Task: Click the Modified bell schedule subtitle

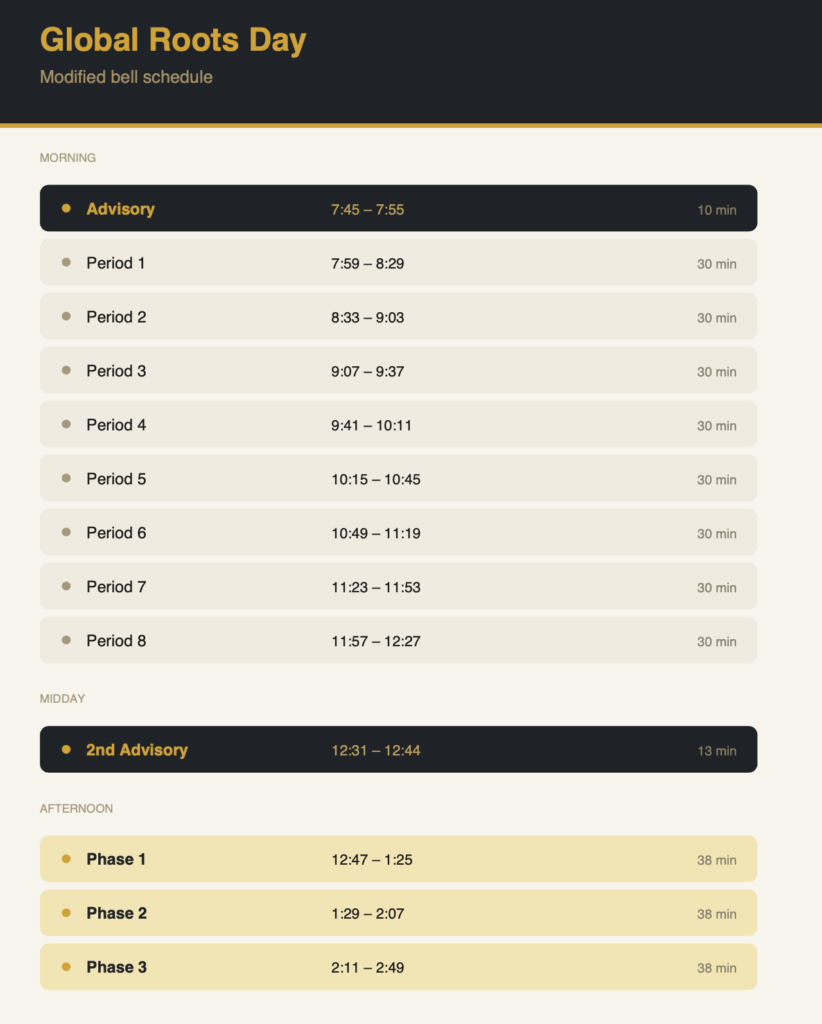Action: click(x=126, y=77)
